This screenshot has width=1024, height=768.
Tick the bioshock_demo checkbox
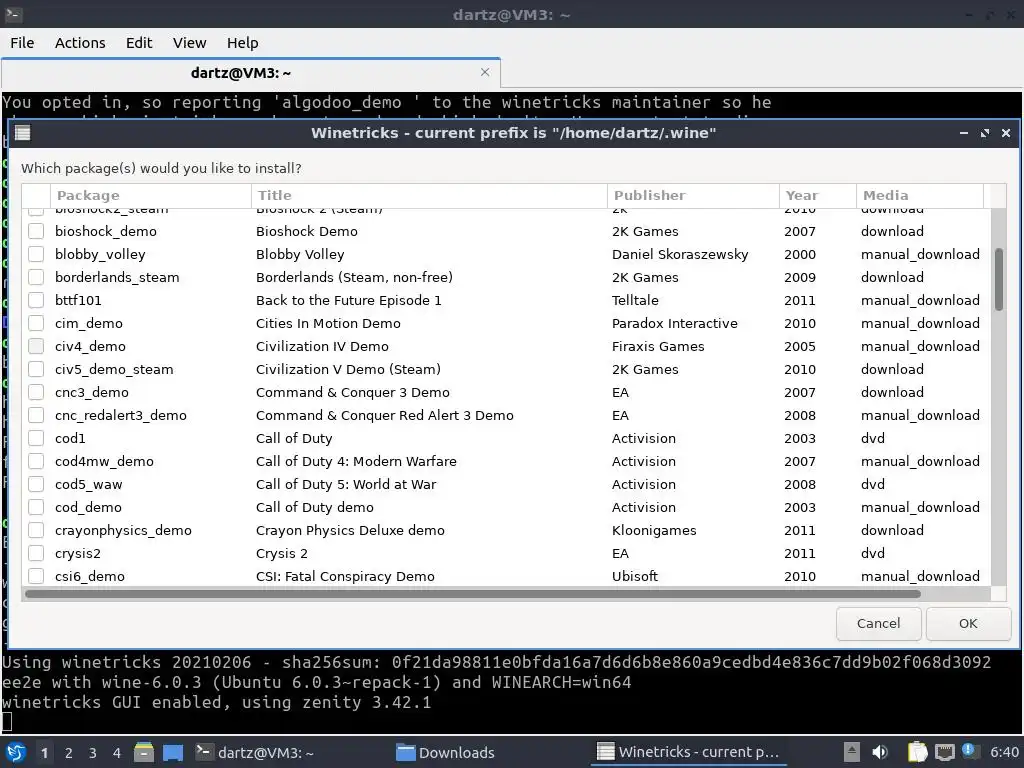(x=36, y=231)
